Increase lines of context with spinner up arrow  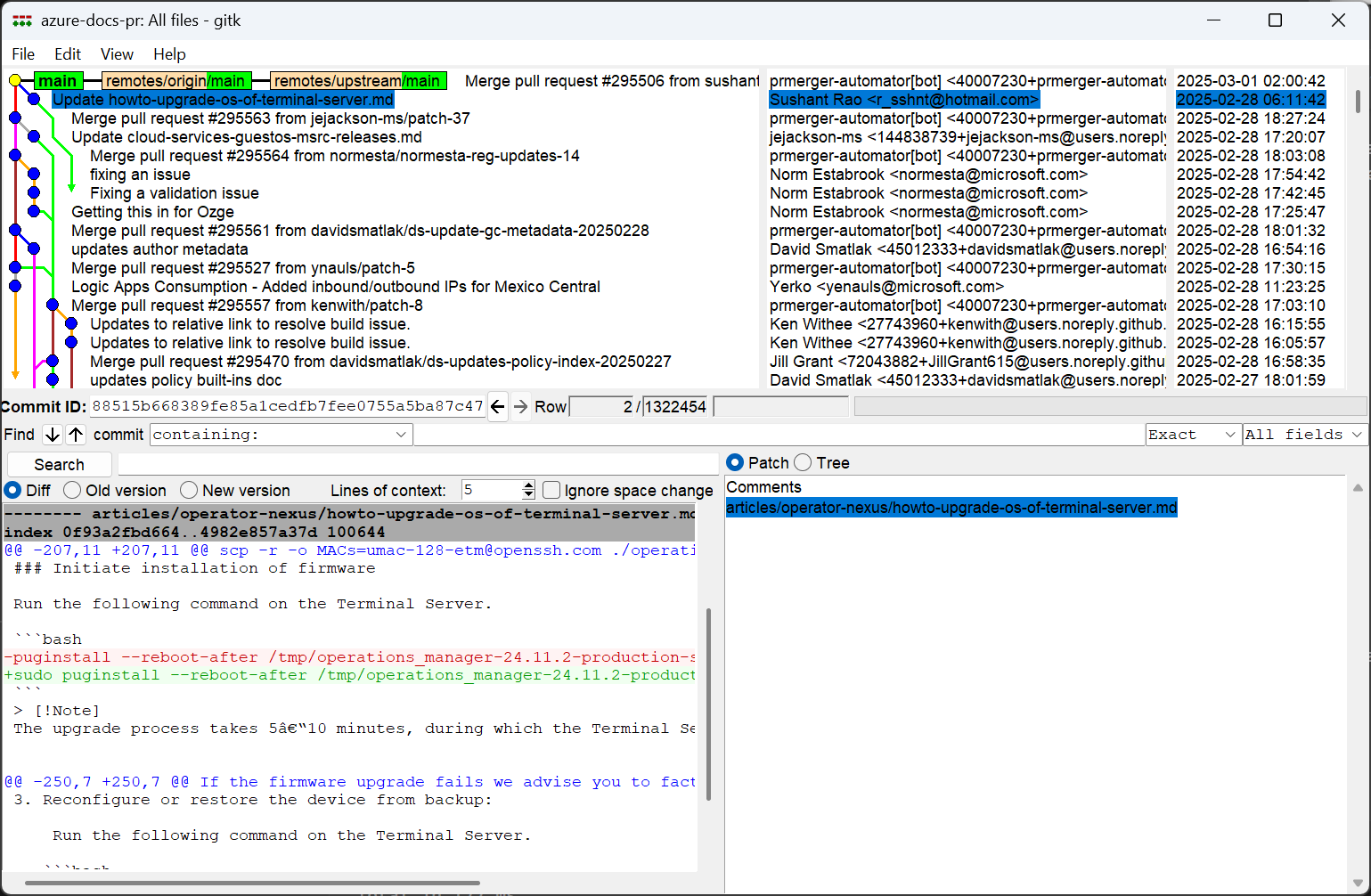(x=528, y=485)
